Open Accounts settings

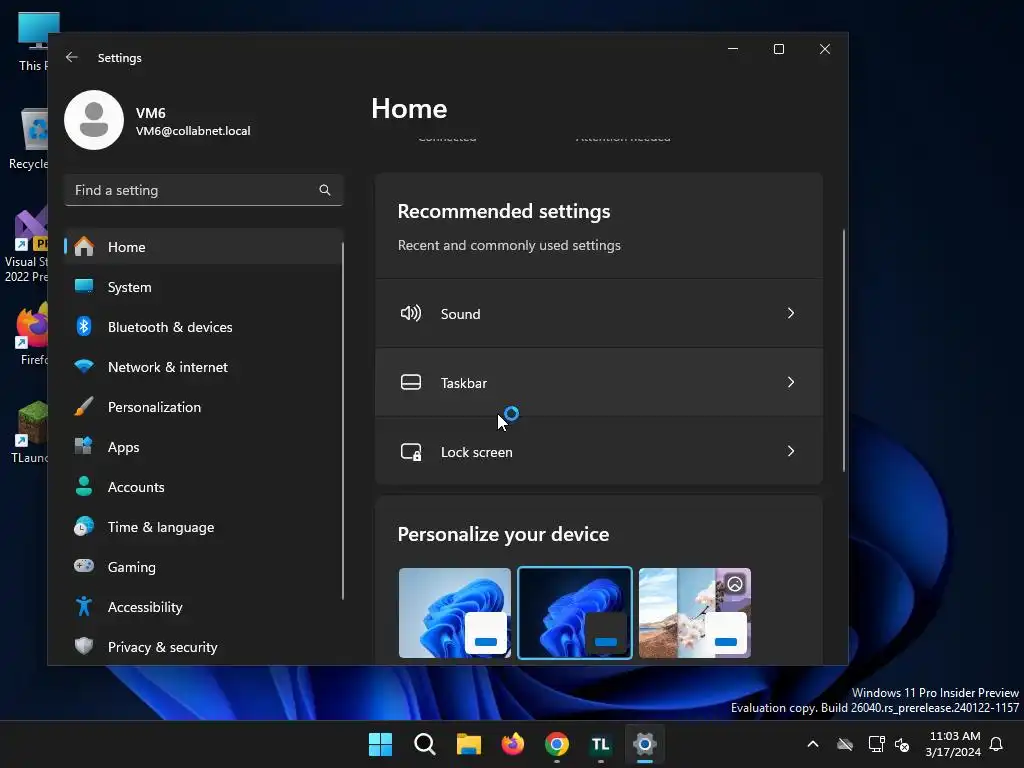pos(204,487)
